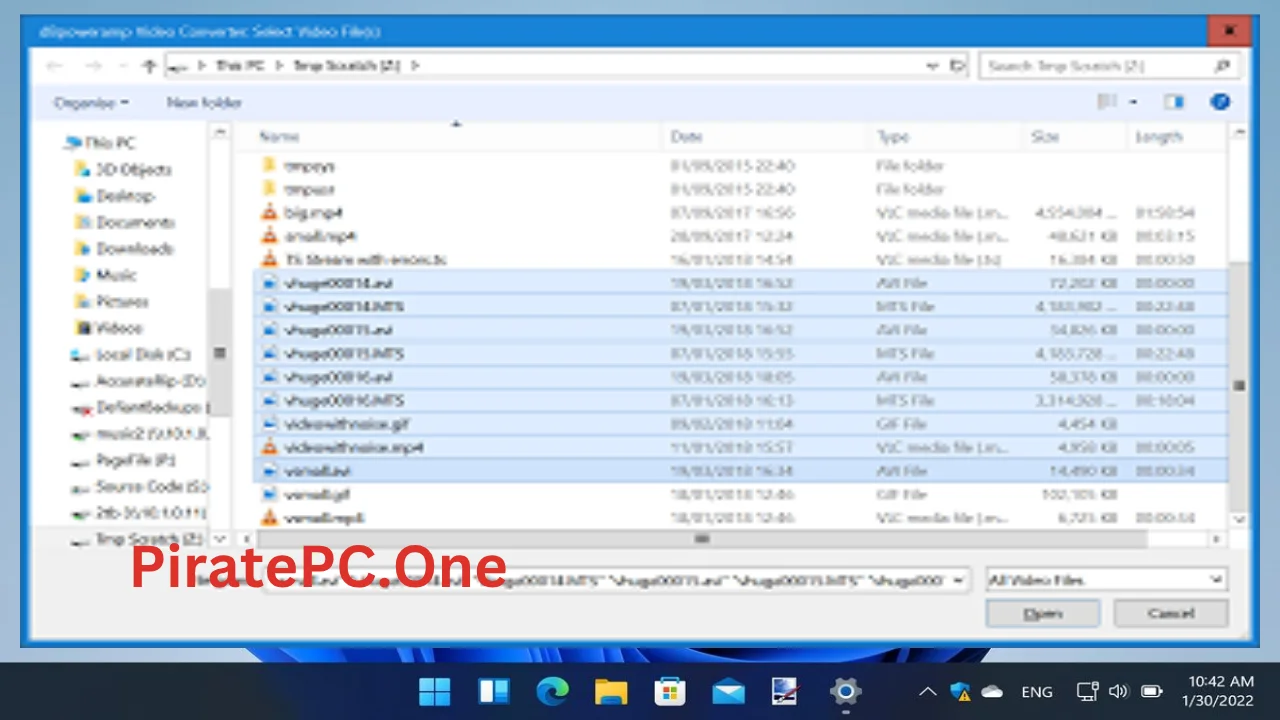1280x720 pixels.
Task: Show hidden system tray icons chevron
Action: point(927,691)
